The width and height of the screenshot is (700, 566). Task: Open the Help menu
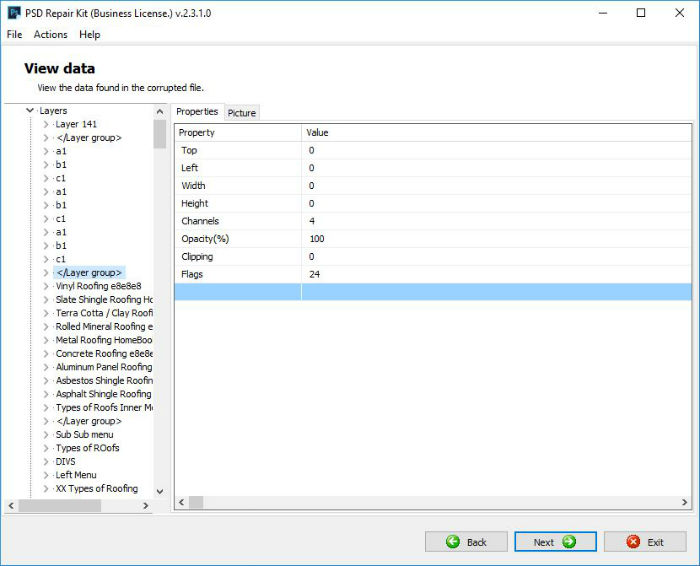90,34
